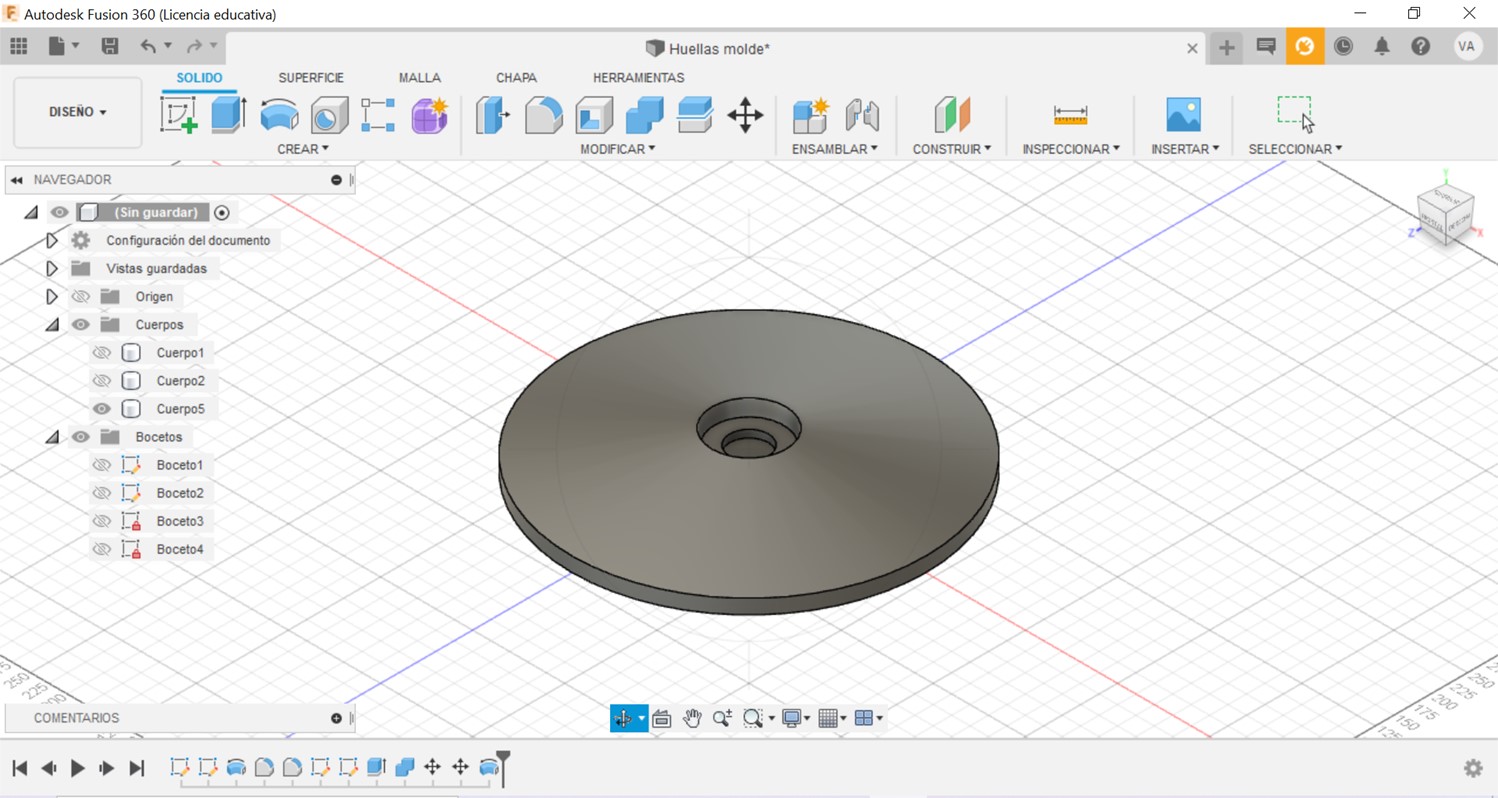Undo the last action
This screenshot has width=1498, height=798.
(x=148, y=46)
